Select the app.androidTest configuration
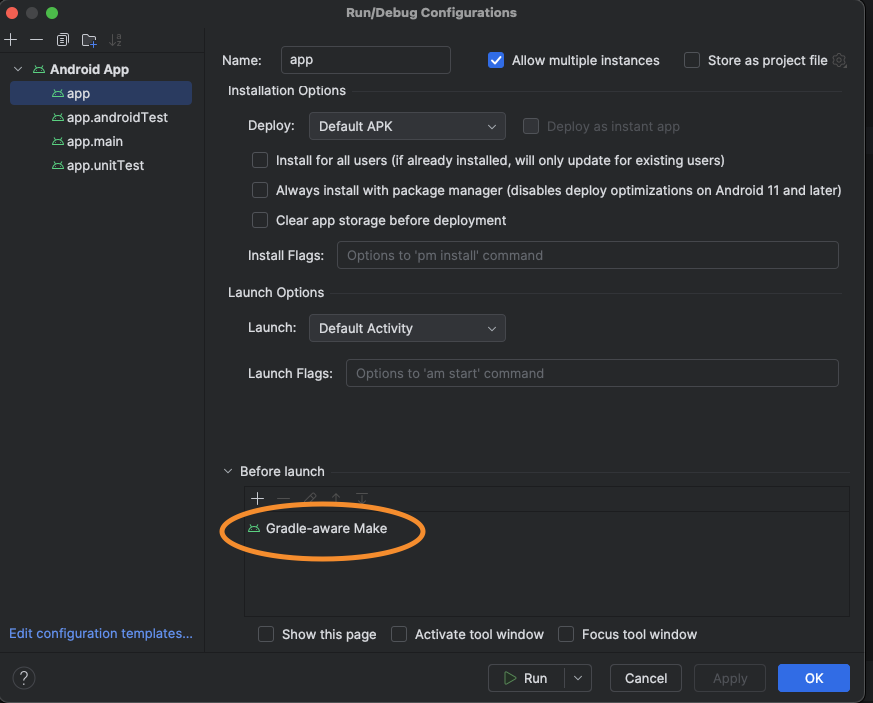This screenshot has height=703, width=873. (x=117, y=117)
